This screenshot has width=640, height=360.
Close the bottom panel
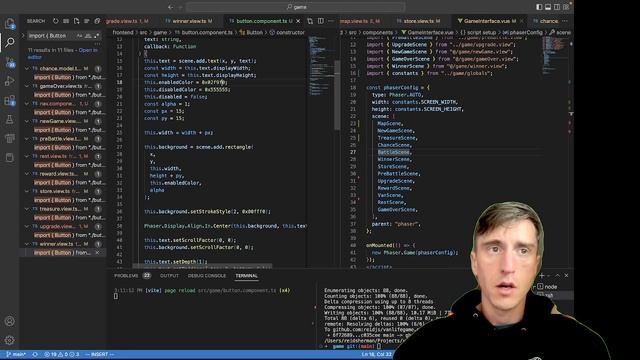point(566,276)
